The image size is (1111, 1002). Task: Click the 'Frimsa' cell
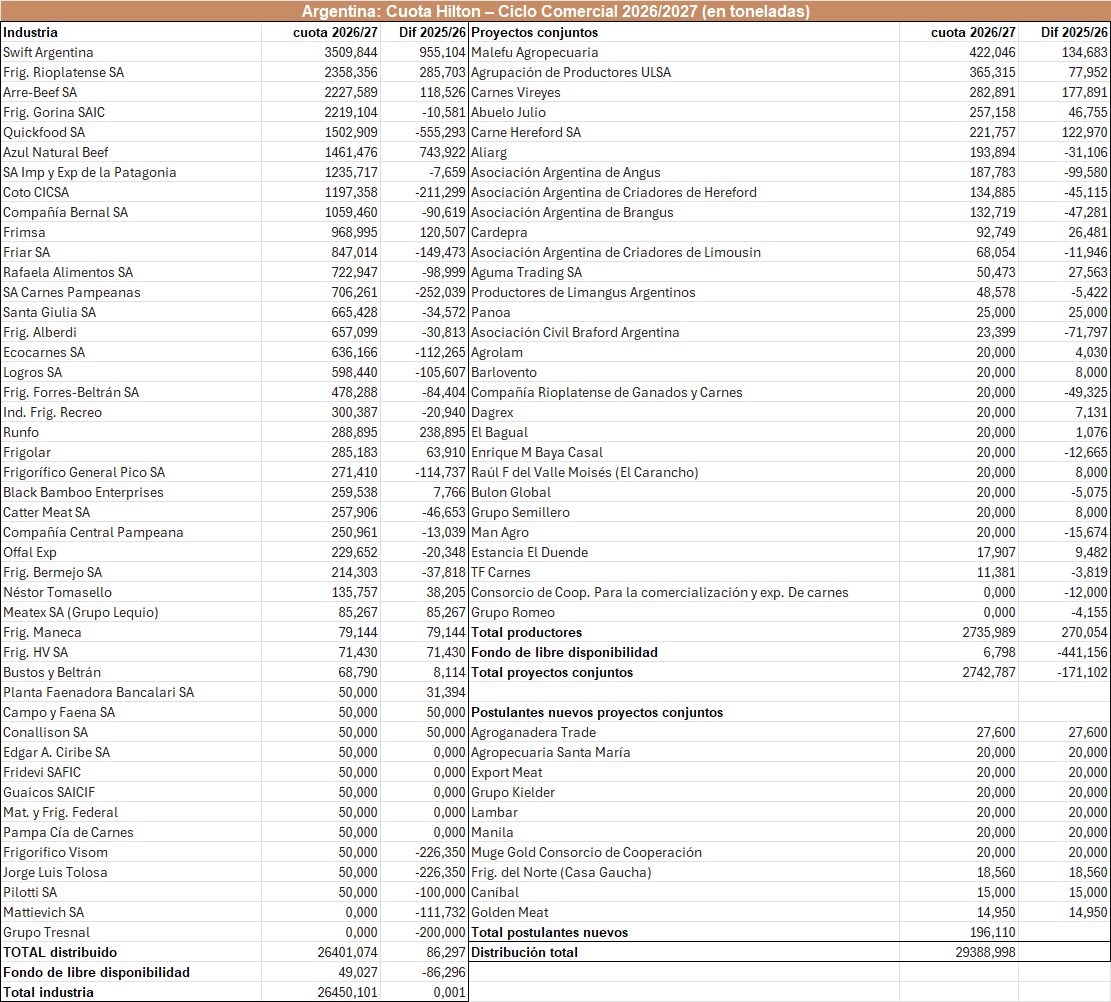pyautogui.click(x=131, y=232)
